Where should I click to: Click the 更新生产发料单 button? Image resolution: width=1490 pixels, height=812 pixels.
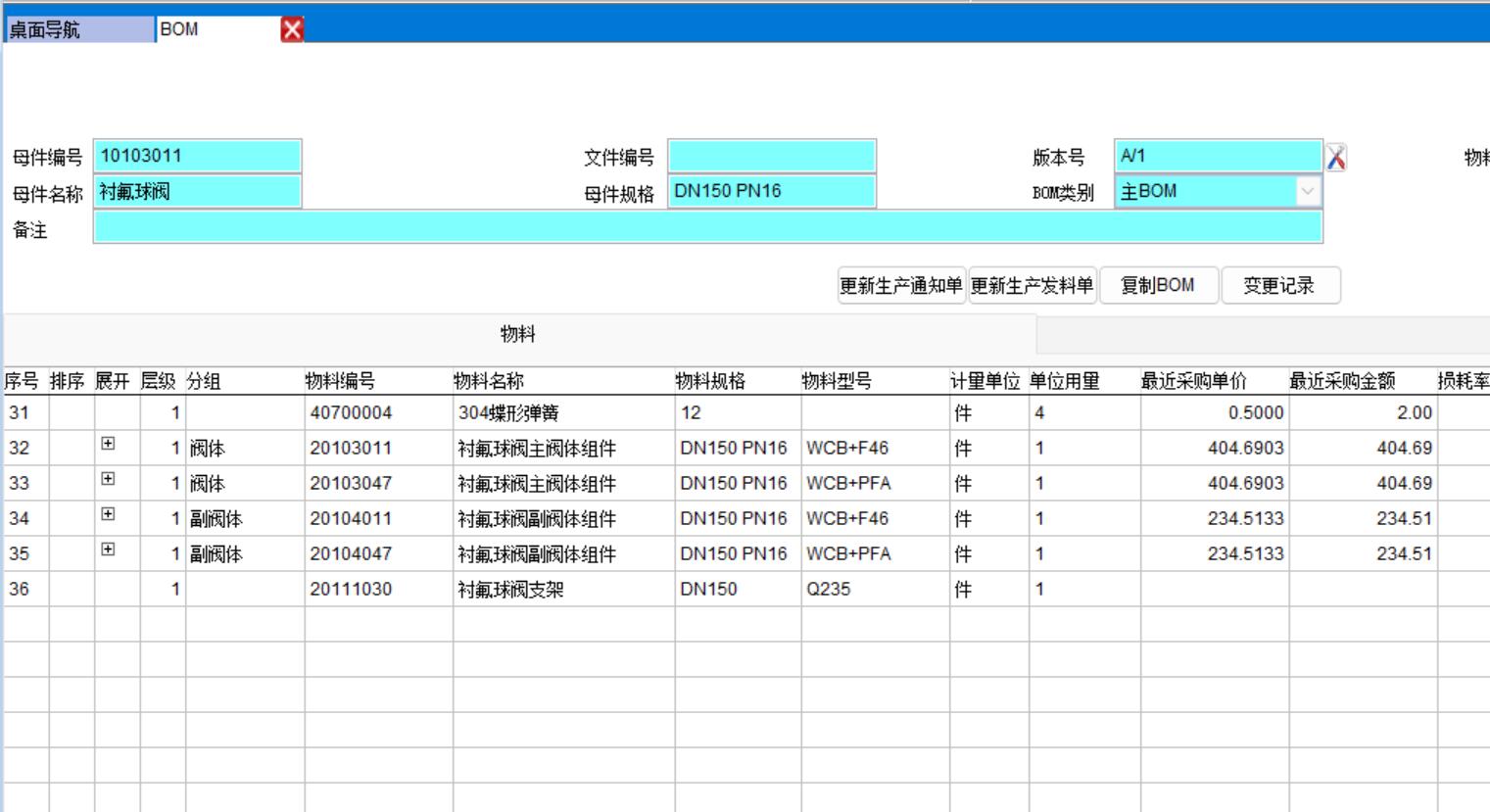[1032, 285]
